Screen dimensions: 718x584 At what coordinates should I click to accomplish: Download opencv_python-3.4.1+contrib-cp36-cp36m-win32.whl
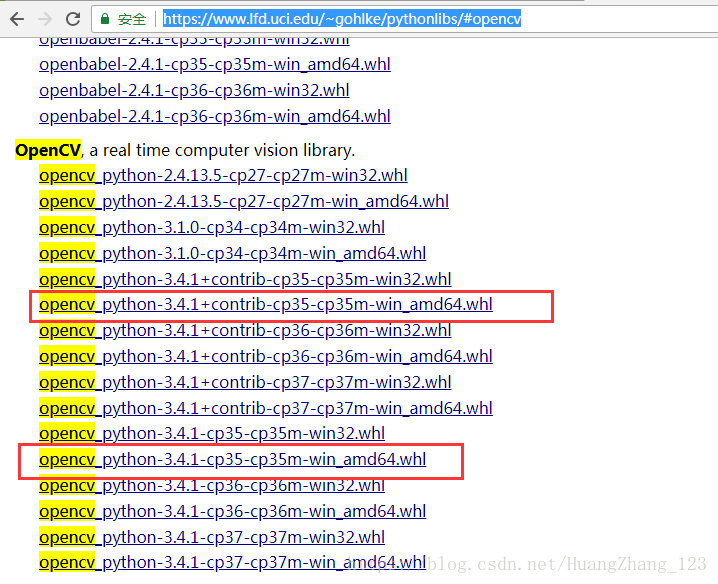245,331
